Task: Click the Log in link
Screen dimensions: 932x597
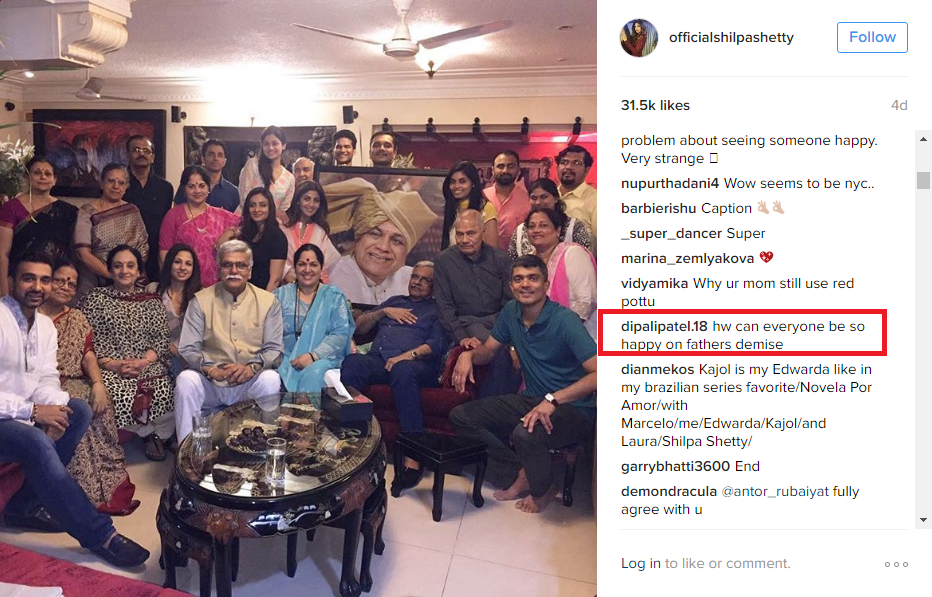Action: [x=641, y=563]
